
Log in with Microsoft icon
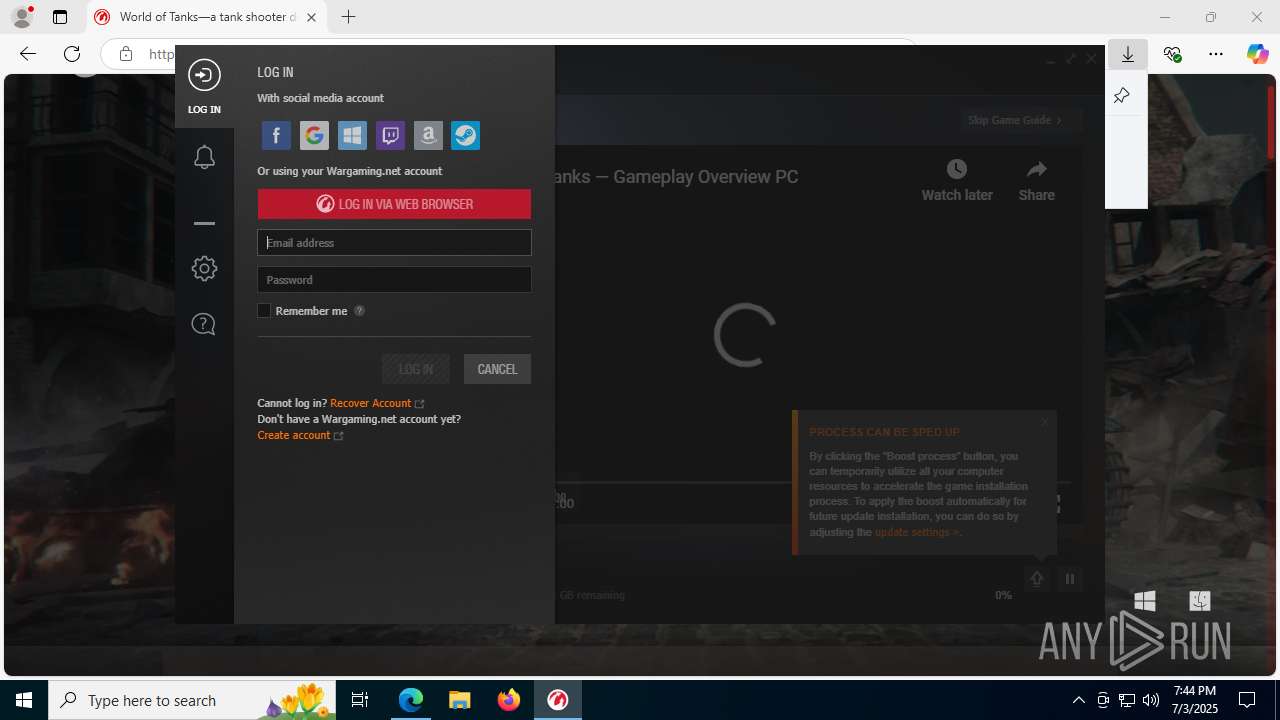point(352,135)
